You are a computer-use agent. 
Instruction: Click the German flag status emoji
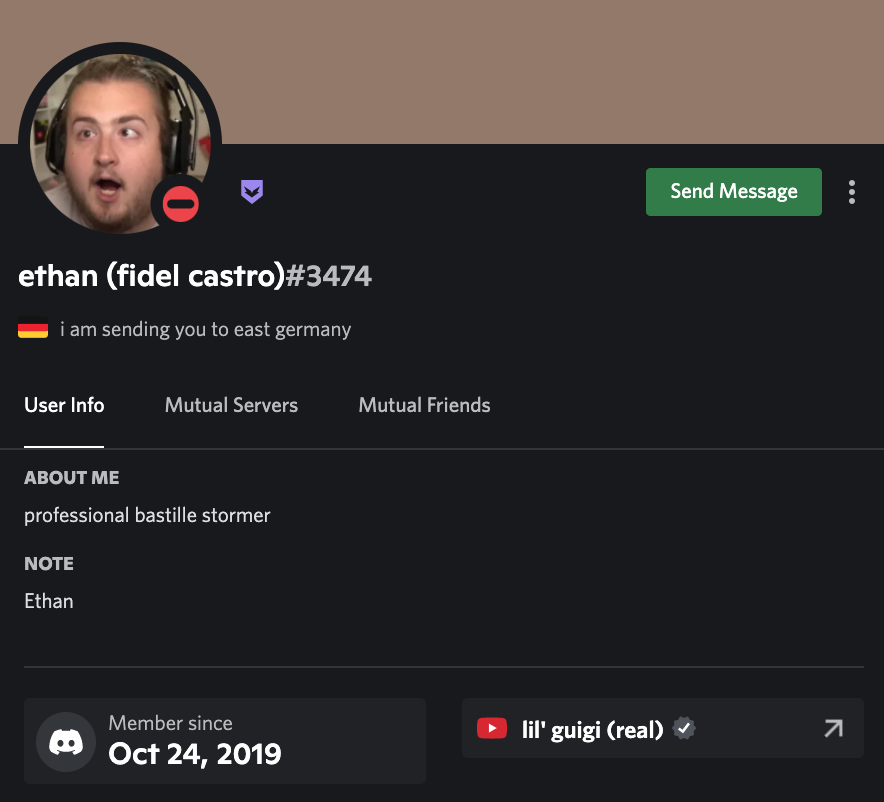tap(33, 329)
